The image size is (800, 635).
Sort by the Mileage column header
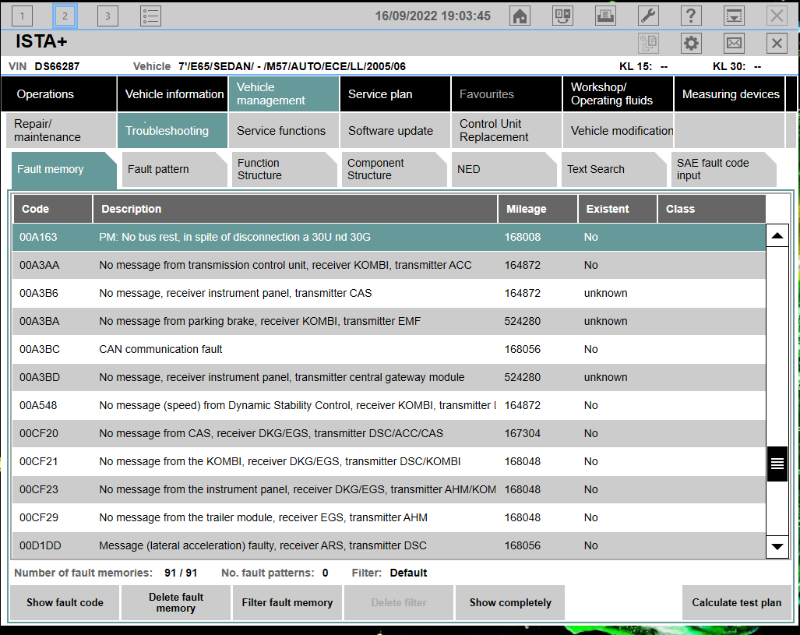click(x=538, y=209)
